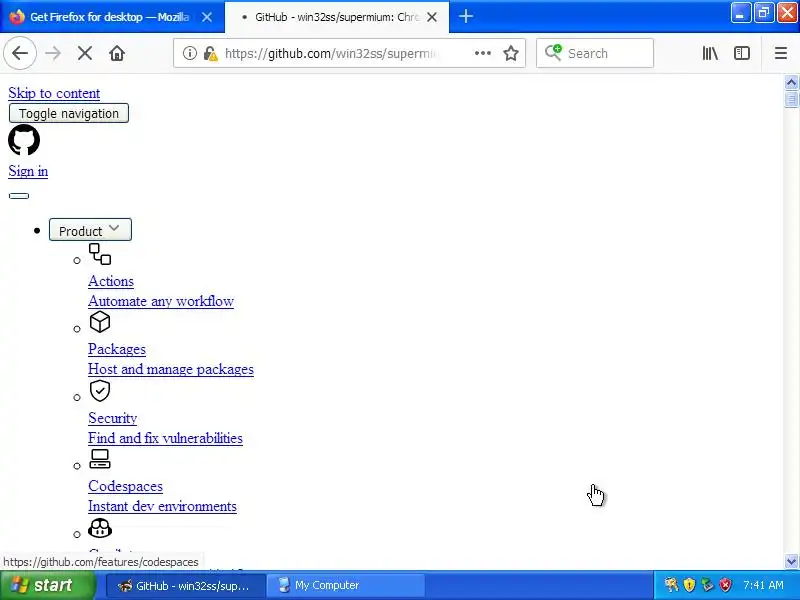
Task: Click Instant dev environments link
Action: pos(162,506)
